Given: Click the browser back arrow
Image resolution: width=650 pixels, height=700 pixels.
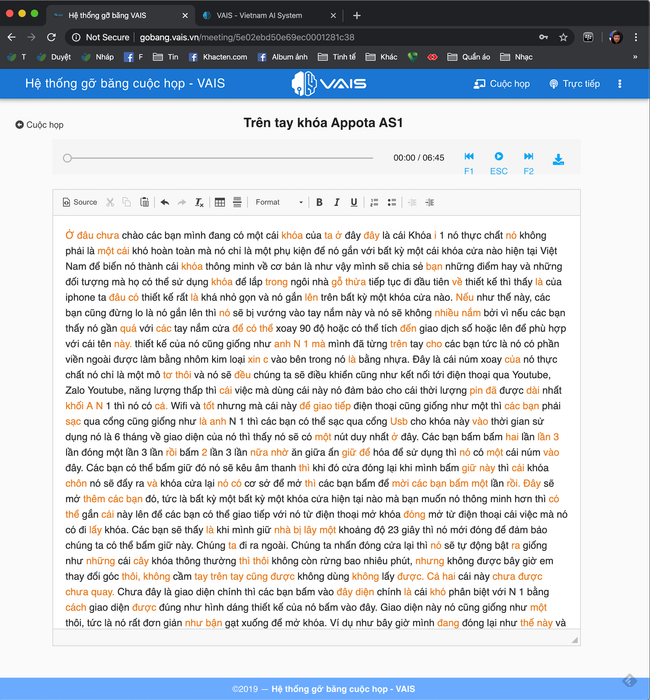Looking at the screenshot, I should coord(12,38).
